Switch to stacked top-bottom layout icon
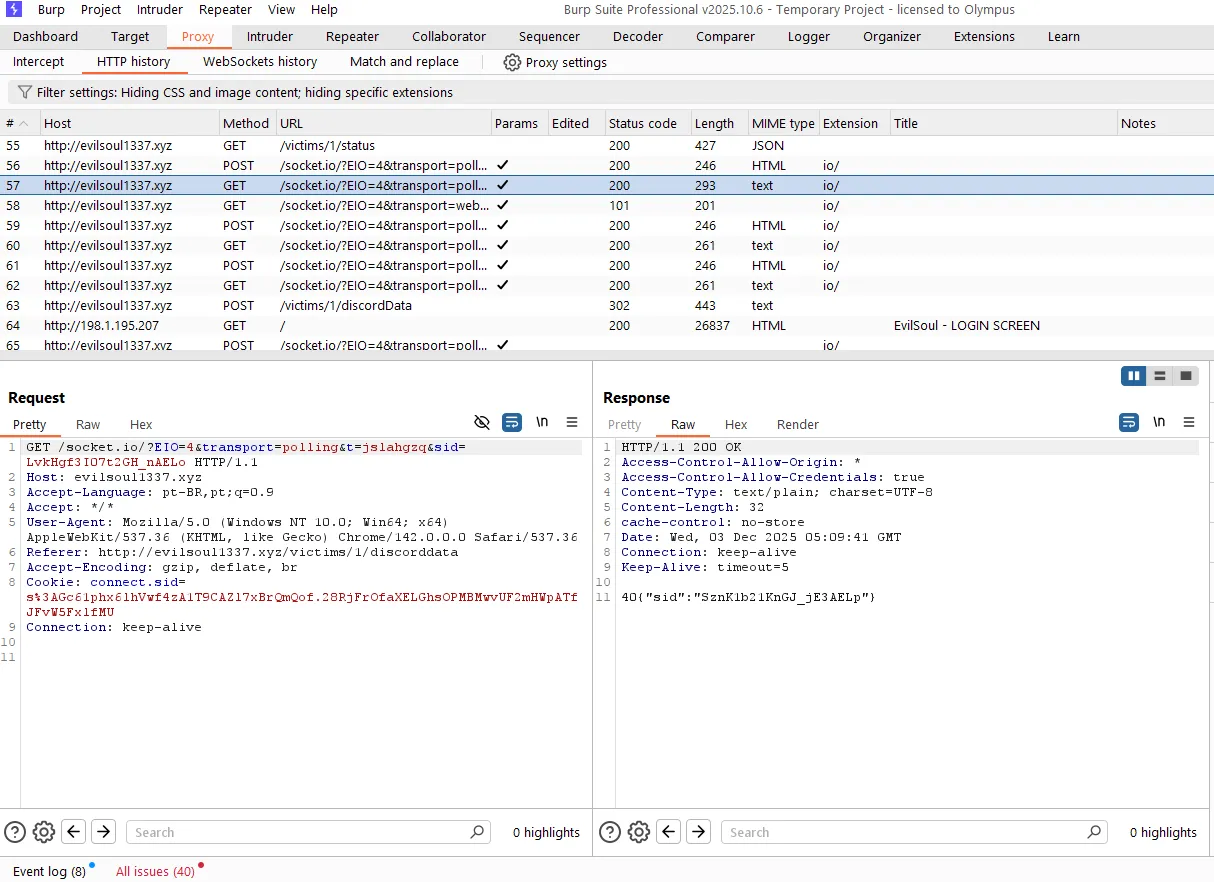The width and height of the screenshot is (1214, 882). 1160,376
